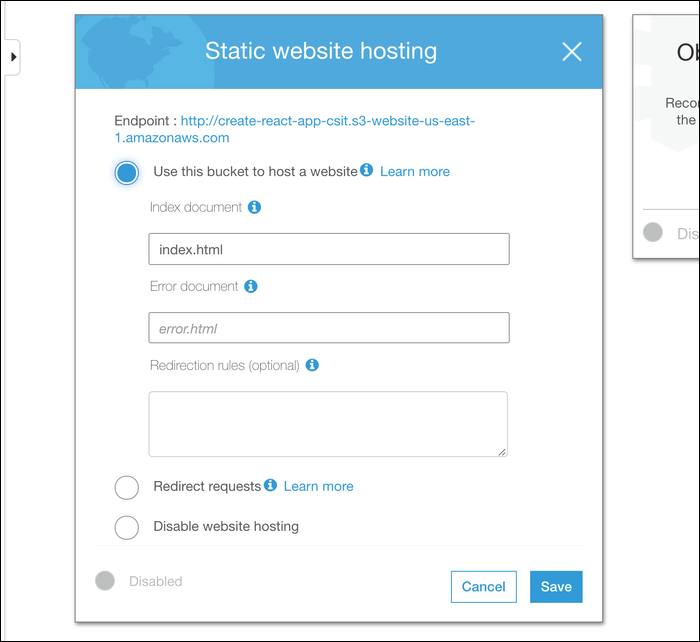Select 'Use this bucket to host a website'

coord(126,173)
